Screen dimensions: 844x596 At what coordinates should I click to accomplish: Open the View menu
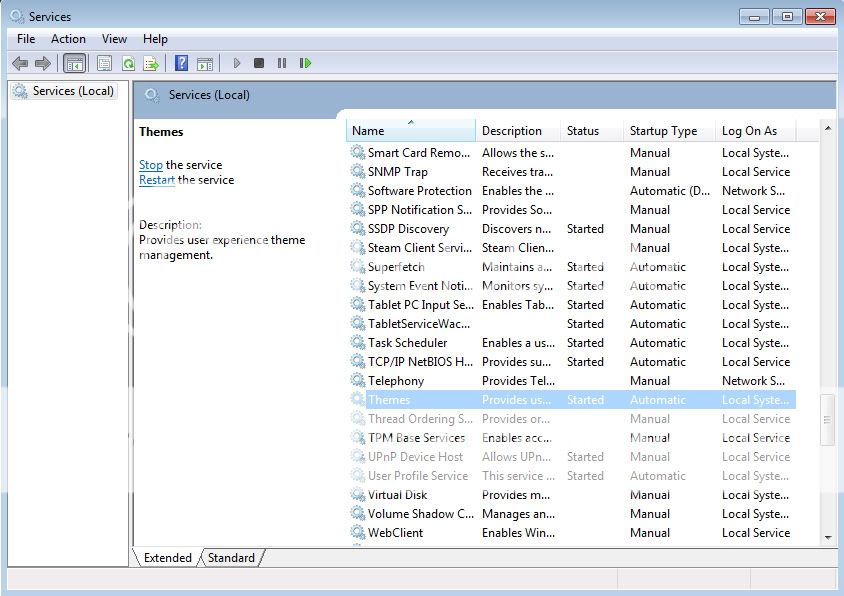pyautogui.click(x=114, y=38)
